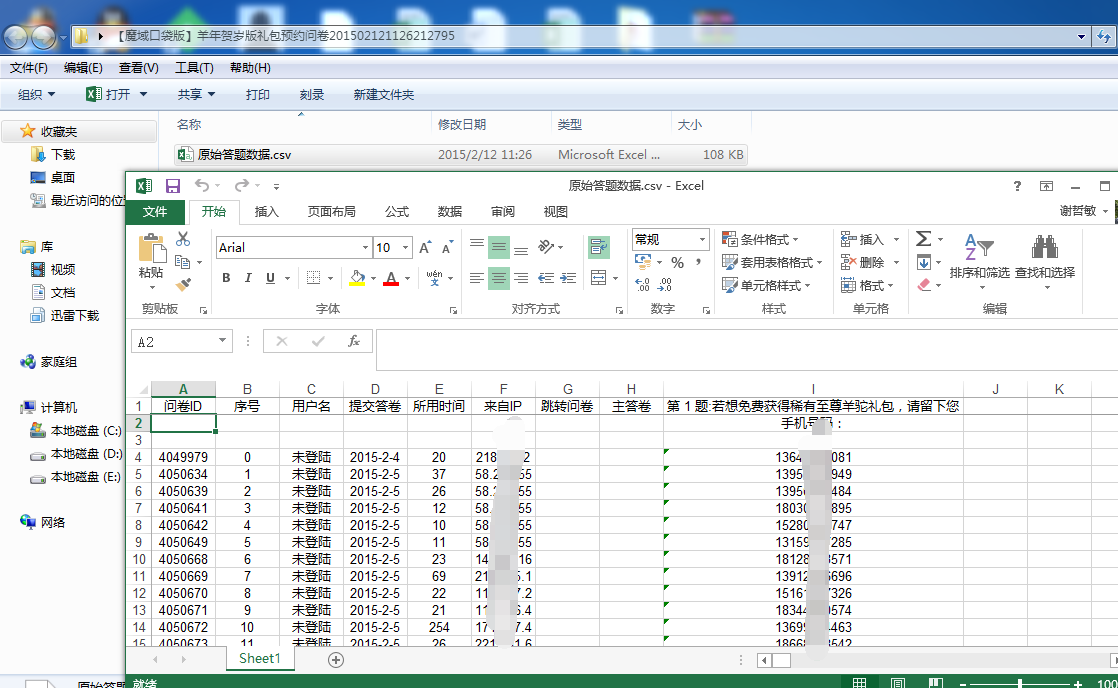Click the zoom slider in Excel status bar
Image resolution: width=1118 pixels, height=688 pixels.
[1020, 683]
